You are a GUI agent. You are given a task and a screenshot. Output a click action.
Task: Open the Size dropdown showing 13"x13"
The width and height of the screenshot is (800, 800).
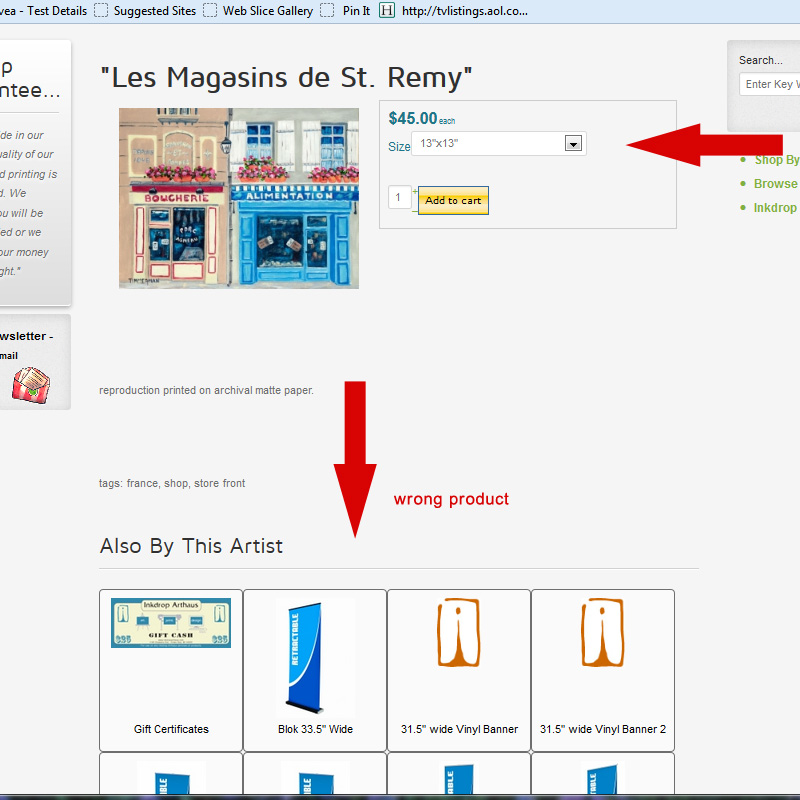498,144
